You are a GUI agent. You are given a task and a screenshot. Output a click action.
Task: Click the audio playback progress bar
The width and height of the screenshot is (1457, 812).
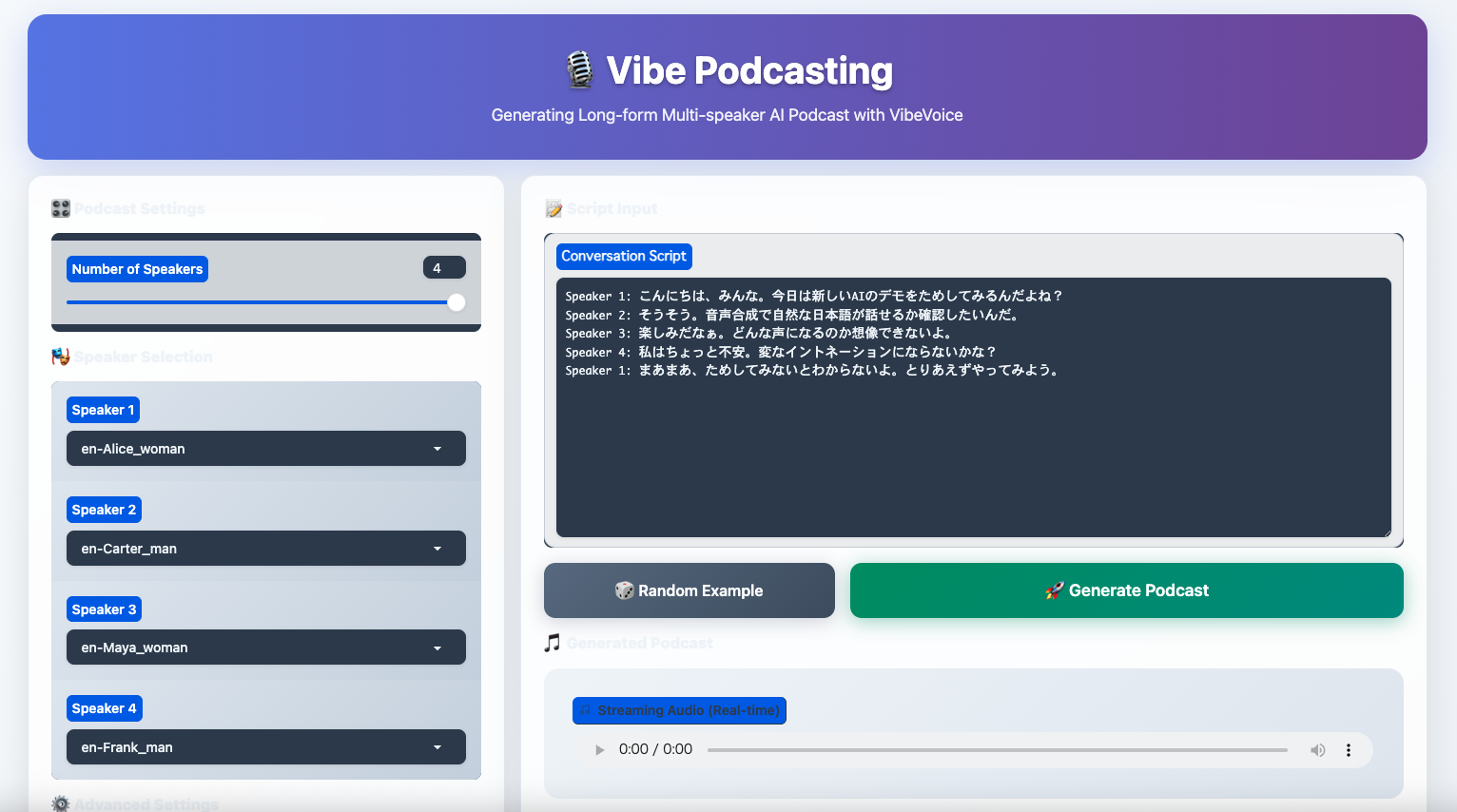coord(997,750)
